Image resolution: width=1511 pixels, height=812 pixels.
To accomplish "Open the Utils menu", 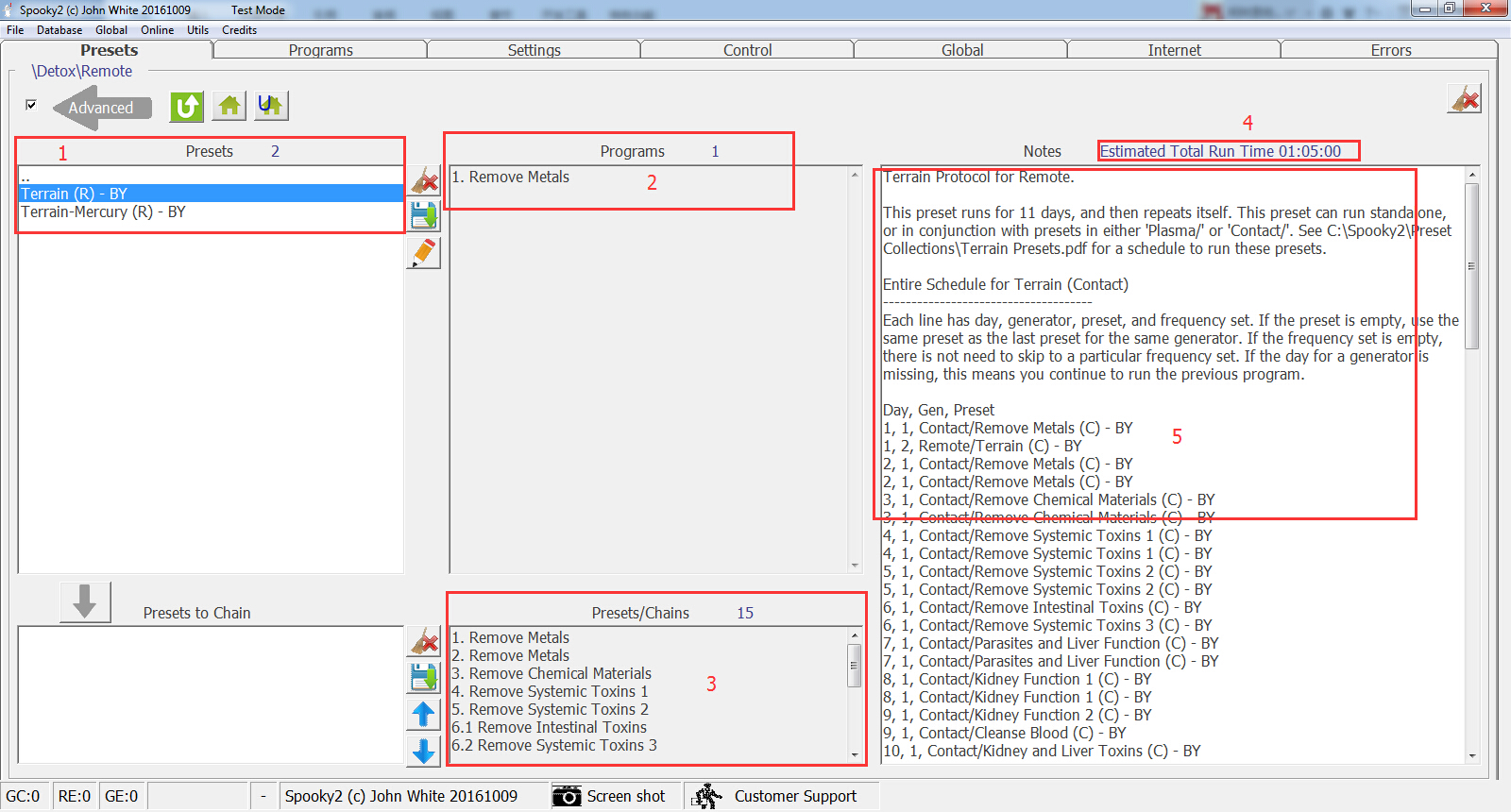I will [198, 30].
